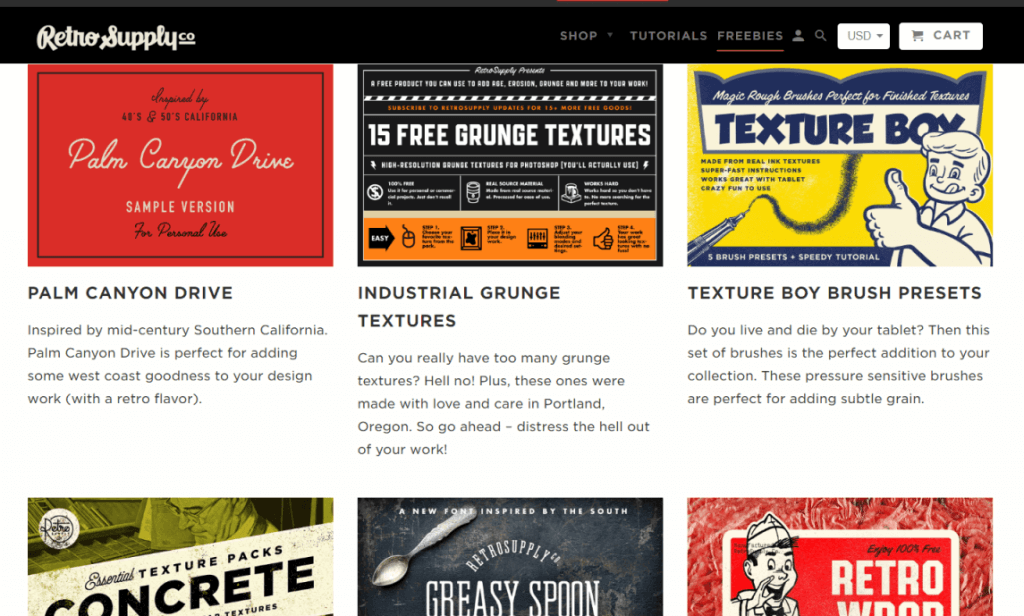Open Industrial Grunge Textures title link
The width and height of the screenshot is (1024, 616).
(x=458, y=306)
